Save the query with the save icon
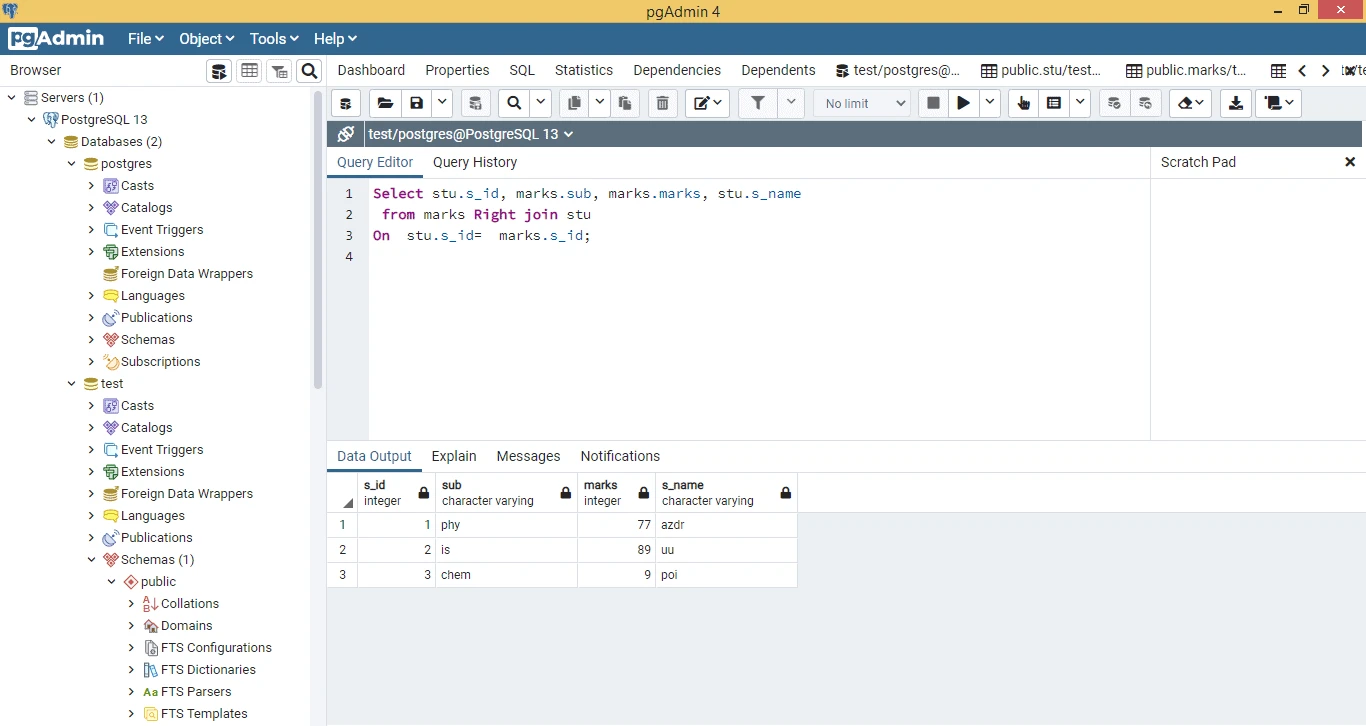The height and width of the screenshot is (726, 1366). 416,103
